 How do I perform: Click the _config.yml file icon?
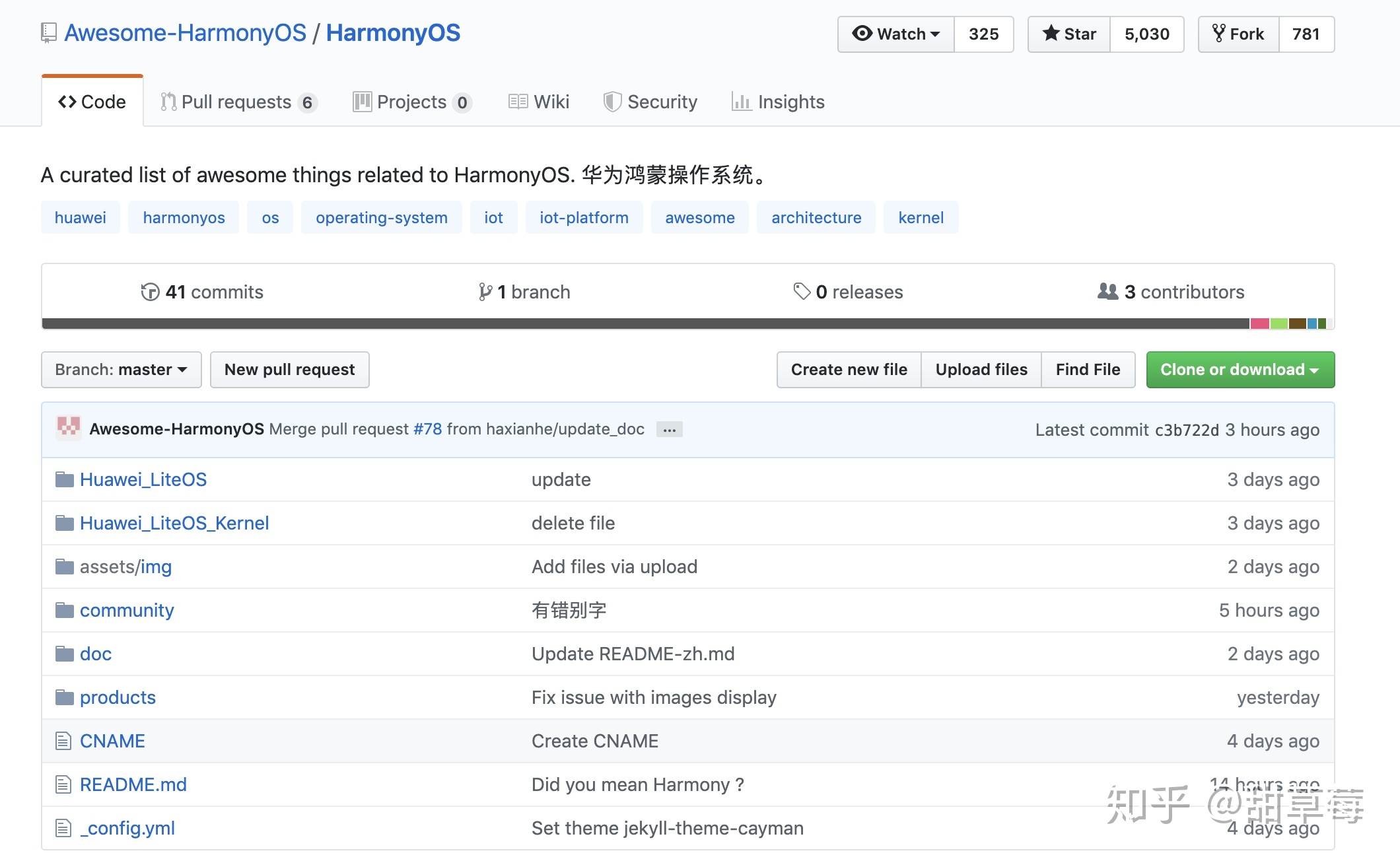pyautogui.click(x=63, y=828)
